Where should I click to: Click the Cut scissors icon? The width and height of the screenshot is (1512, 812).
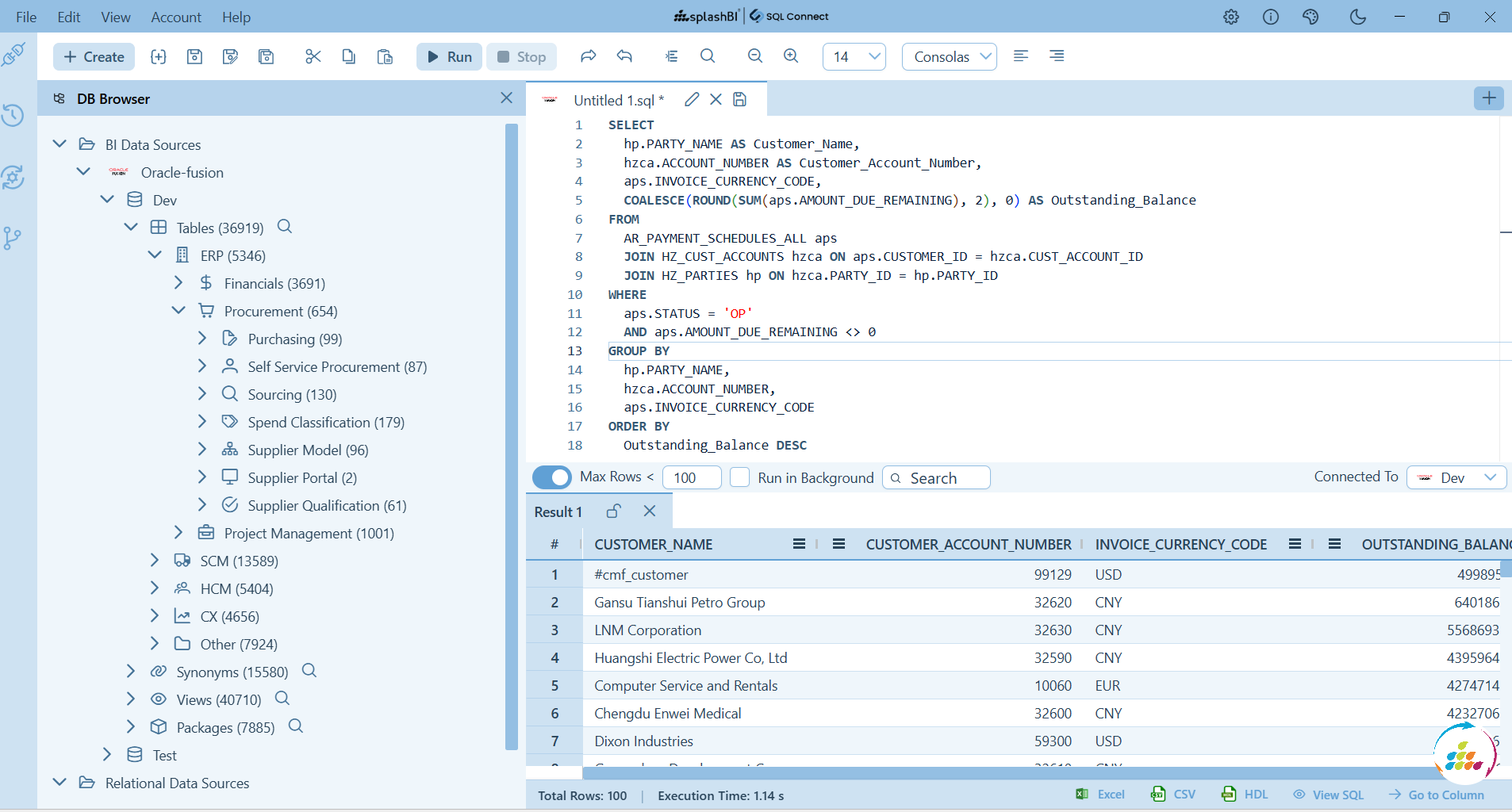coord(313,56)
